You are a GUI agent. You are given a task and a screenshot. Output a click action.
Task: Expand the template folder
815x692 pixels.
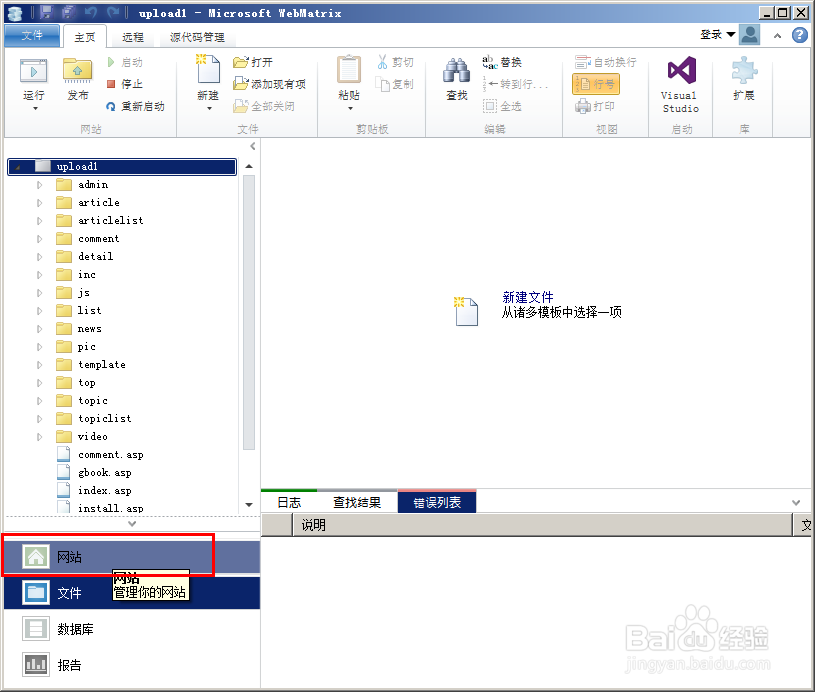pyautogui.click(x=40, y=365)
